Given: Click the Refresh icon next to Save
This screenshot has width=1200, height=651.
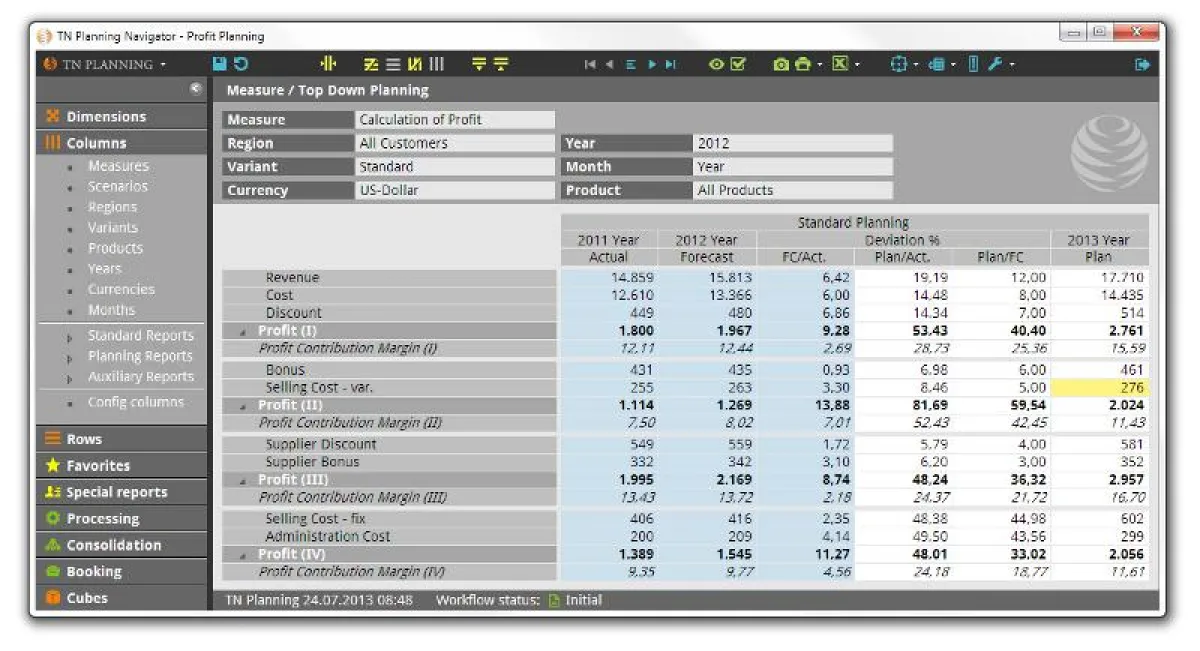Looking at the screenshot, I should [241, 64].
